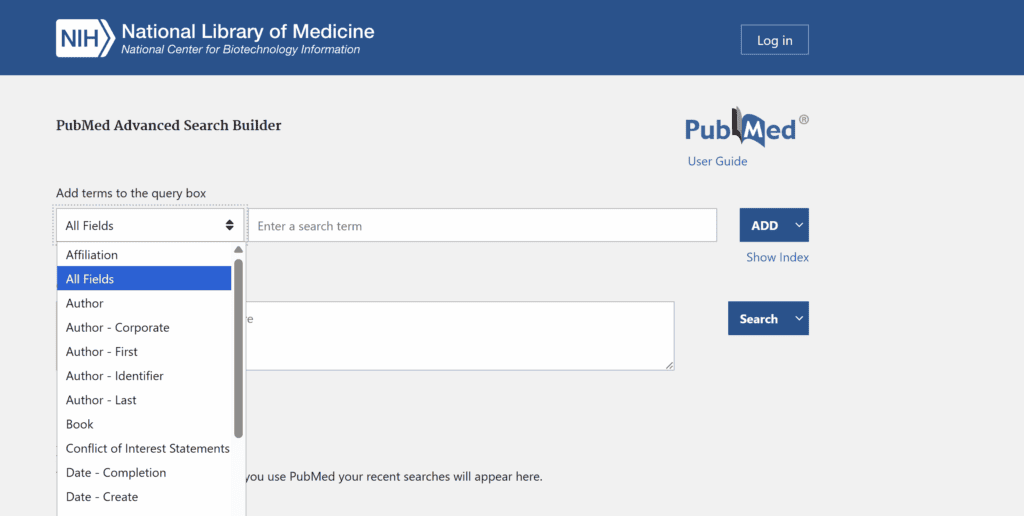Choose Author - First option

tap(144, 351)
